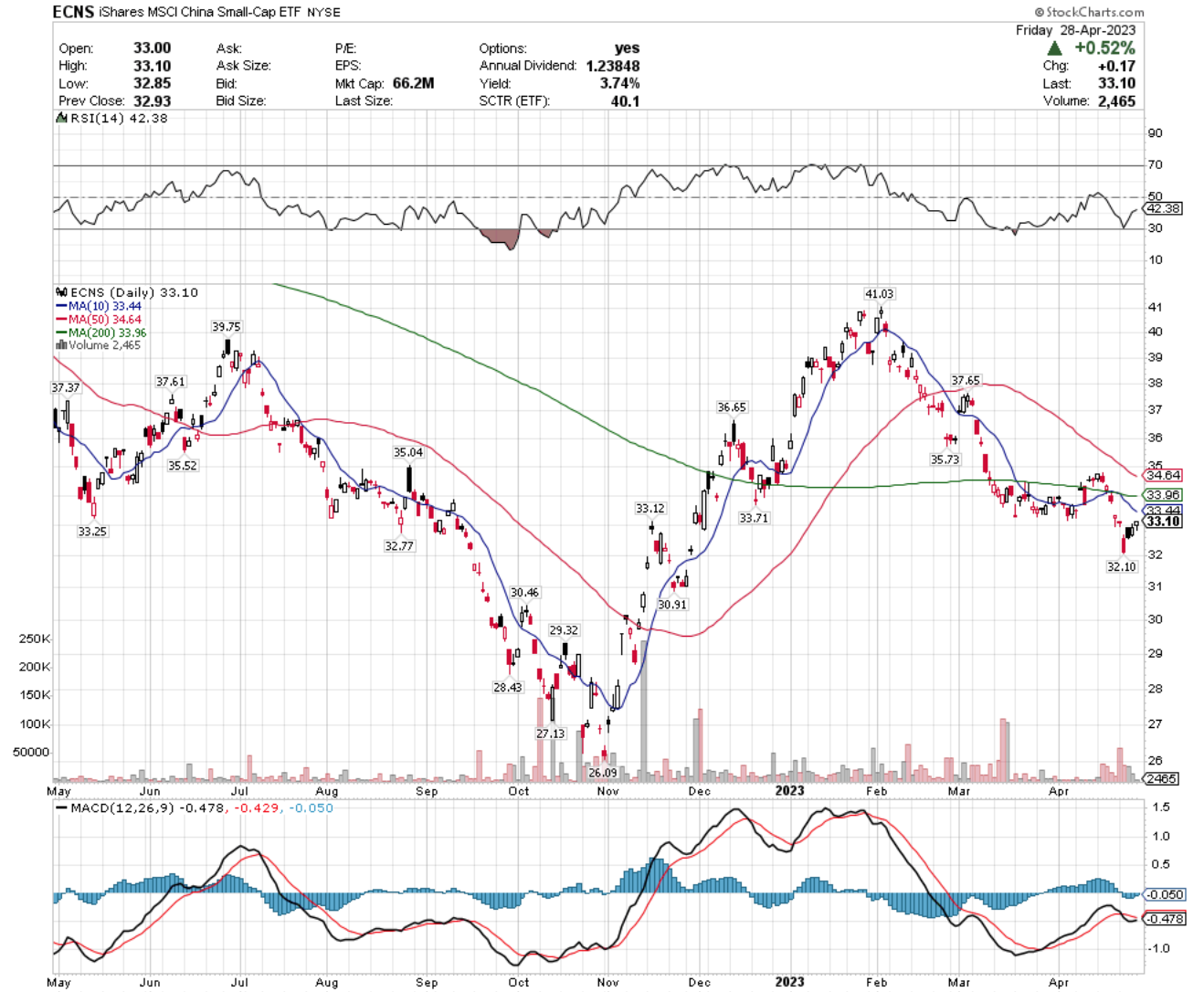Click the 34.64 red MA axis tag
The height and width of the screenshot is (992, 1204).
pyautogui.click(x=1163, y=475)
